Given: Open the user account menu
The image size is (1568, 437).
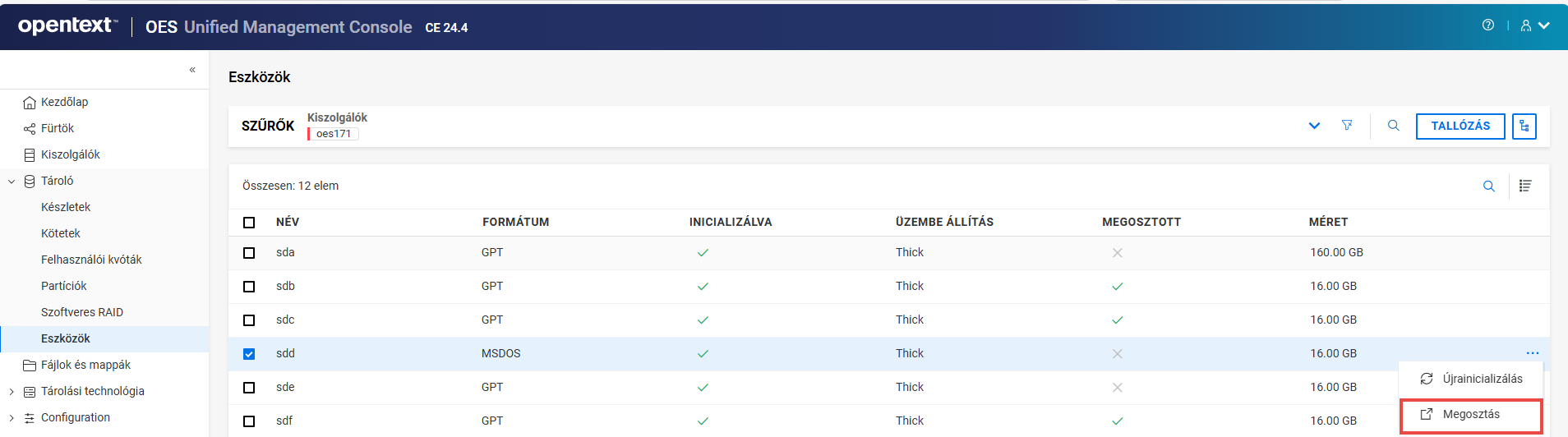Looking at the screenshot, I should 1533,25.
